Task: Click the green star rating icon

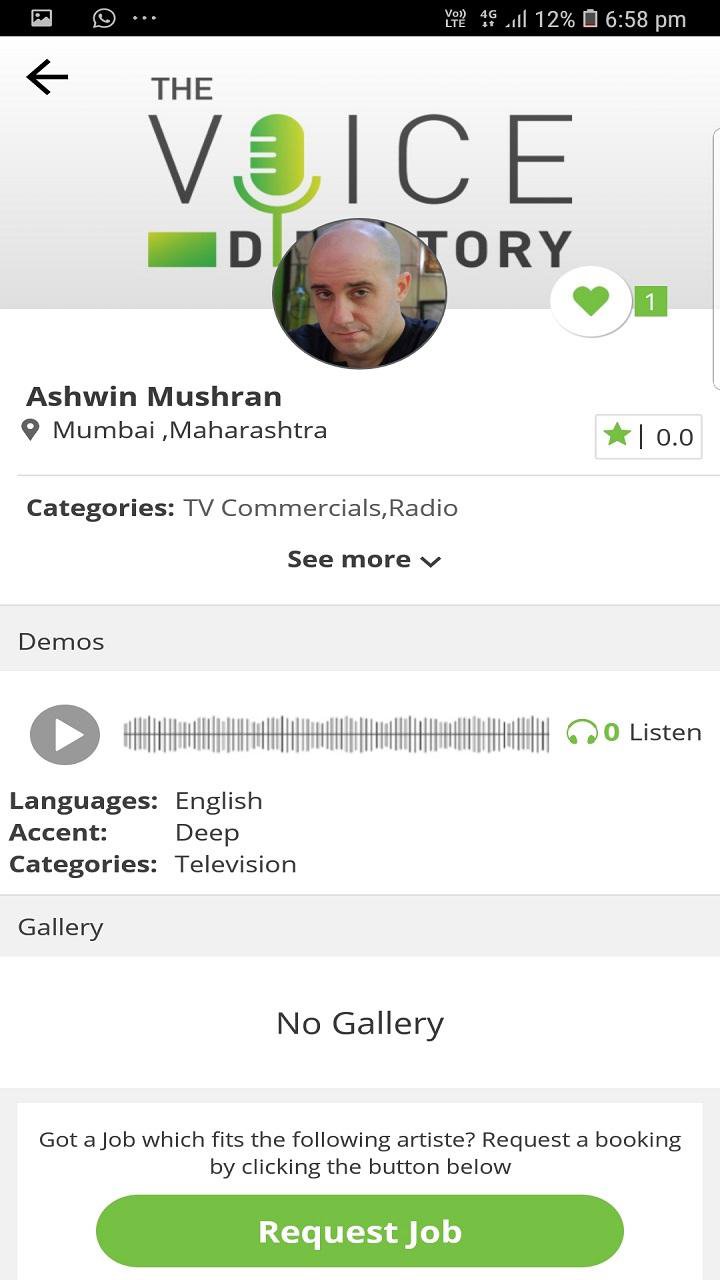Action: click(617, 435)
